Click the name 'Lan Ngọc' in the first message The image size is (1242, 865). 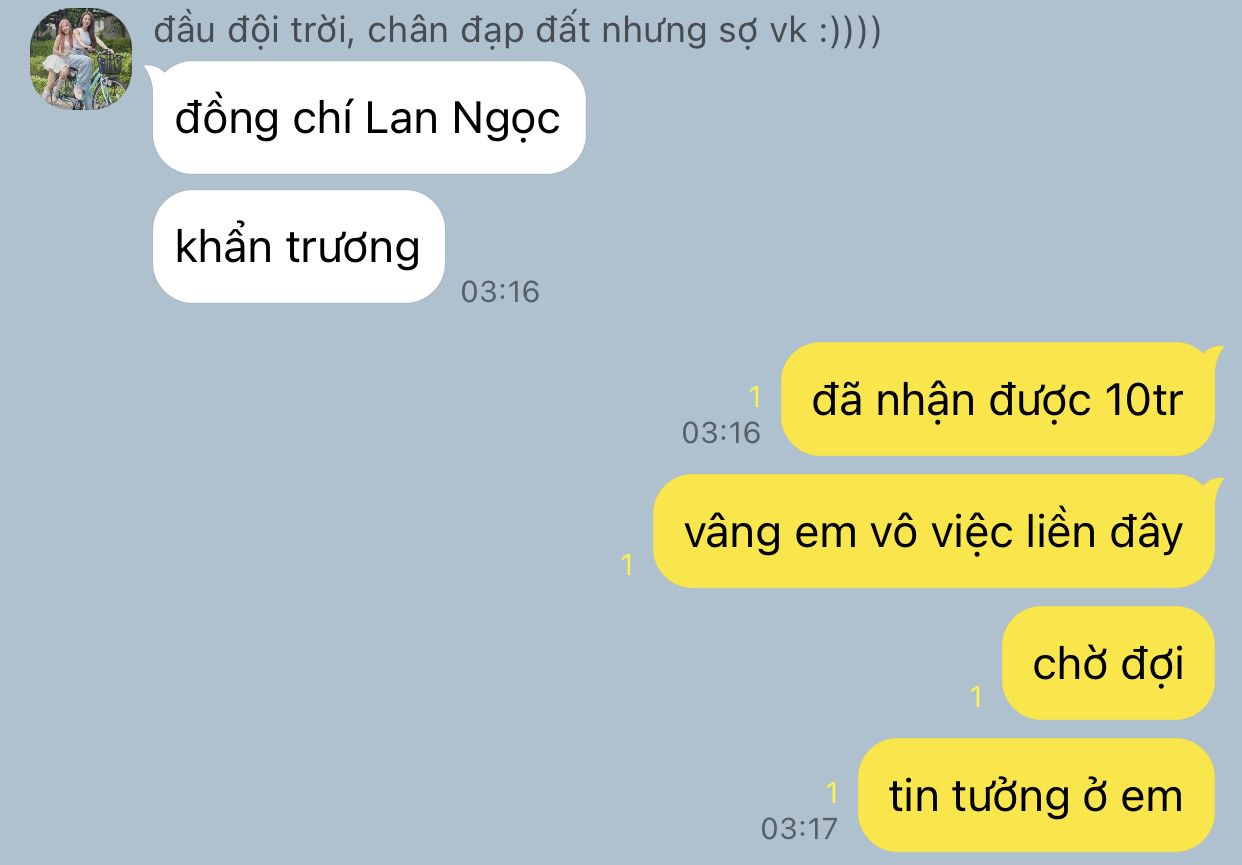462,120
